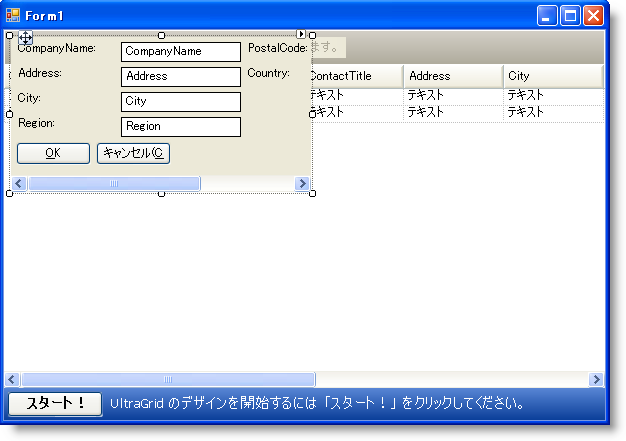The height and width of the screenshot is (441, 626).
Task: Click the panel's horizontal scrollbar thumb
Action: [x=113, y=184]
